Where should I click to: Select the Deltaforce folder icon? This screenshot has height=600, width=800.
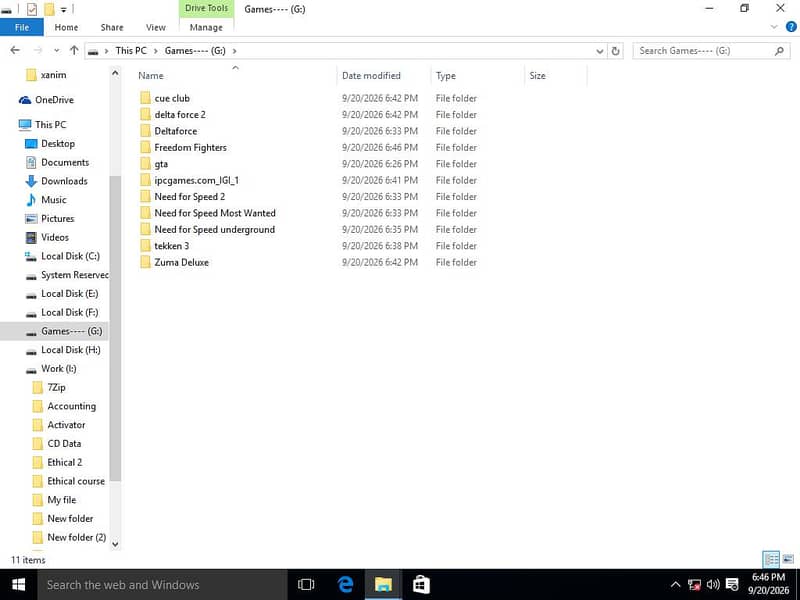(145, 131)
